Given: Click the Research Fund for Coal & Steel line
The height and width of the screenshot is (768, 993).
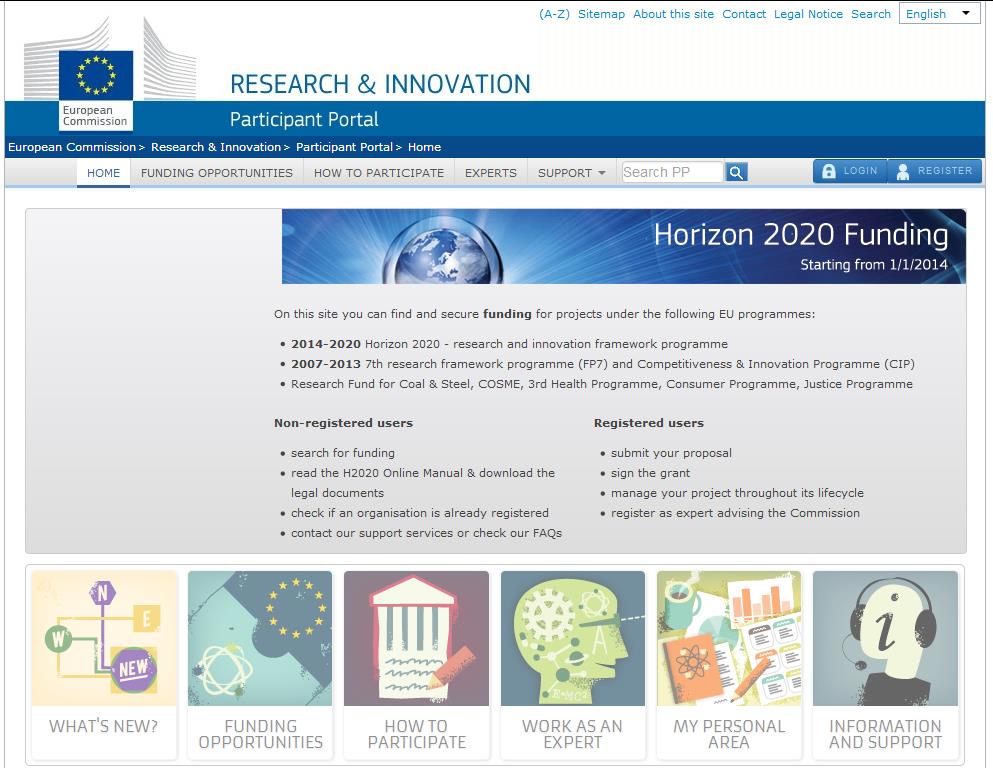Looking at the screenshot, I should click(602, 384).
